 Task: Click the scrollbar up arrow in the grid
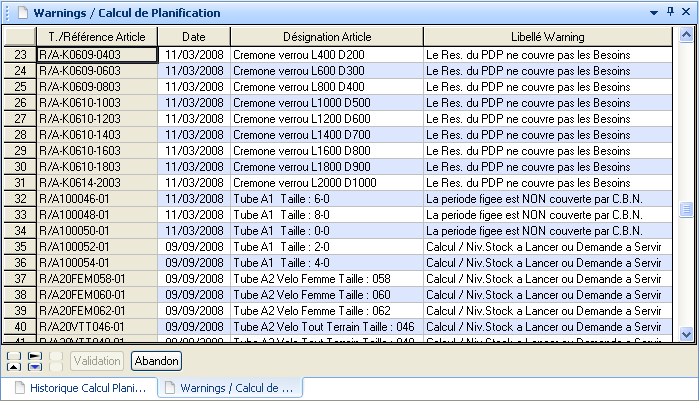686,35
